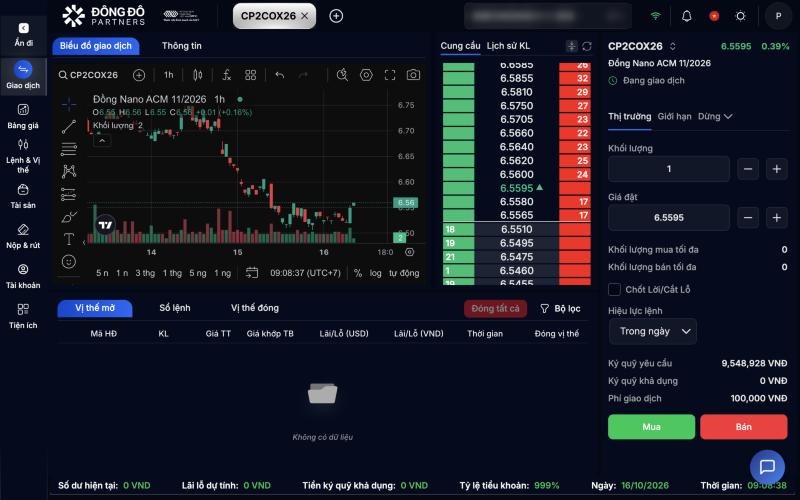800x500 pixels.
Task: Close the CP2COX26 tab
Action: (305, 16)
